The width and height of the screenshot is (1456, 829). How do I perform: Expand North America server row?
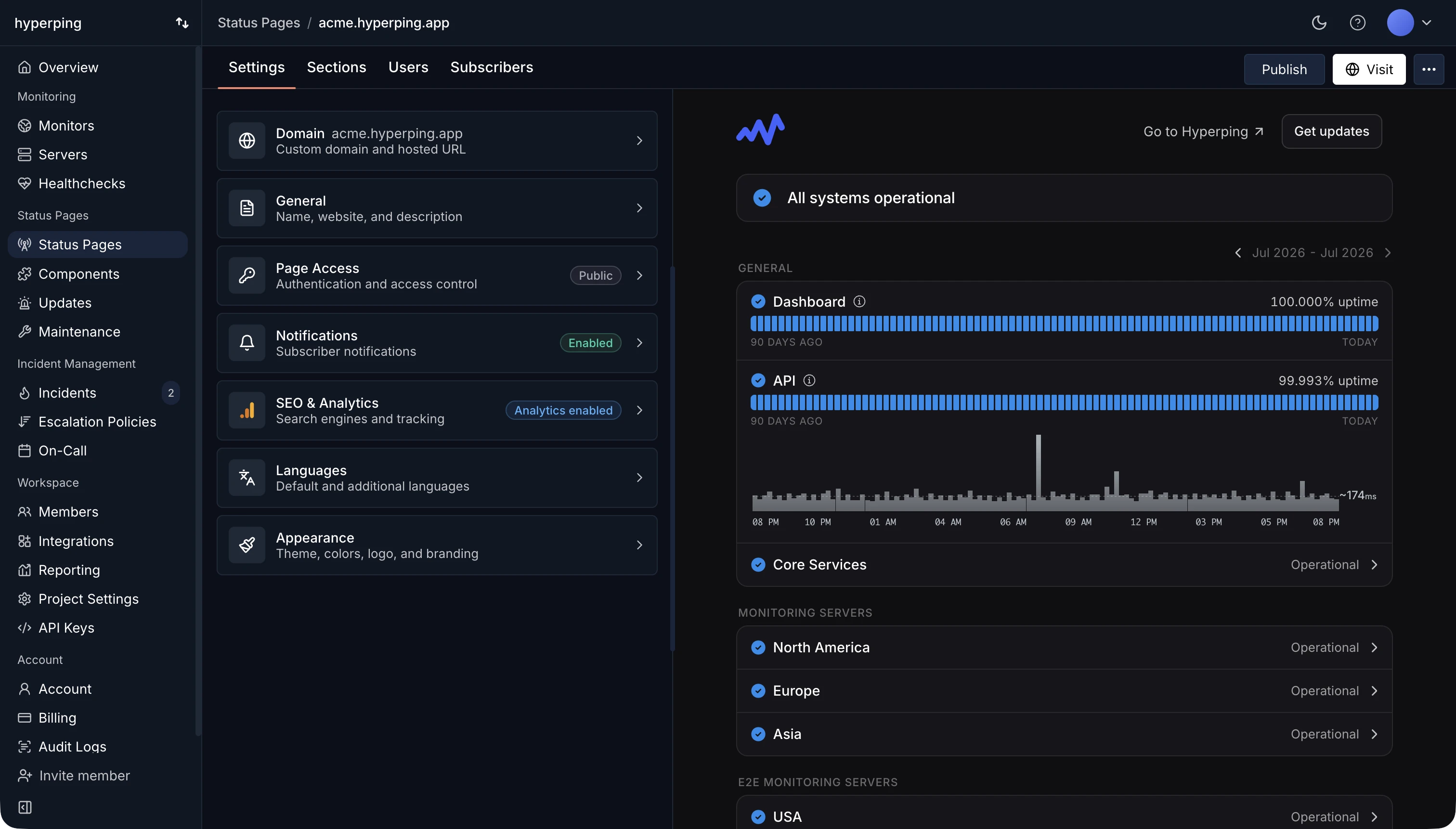pyautogui.click(x=1064, y=648)
